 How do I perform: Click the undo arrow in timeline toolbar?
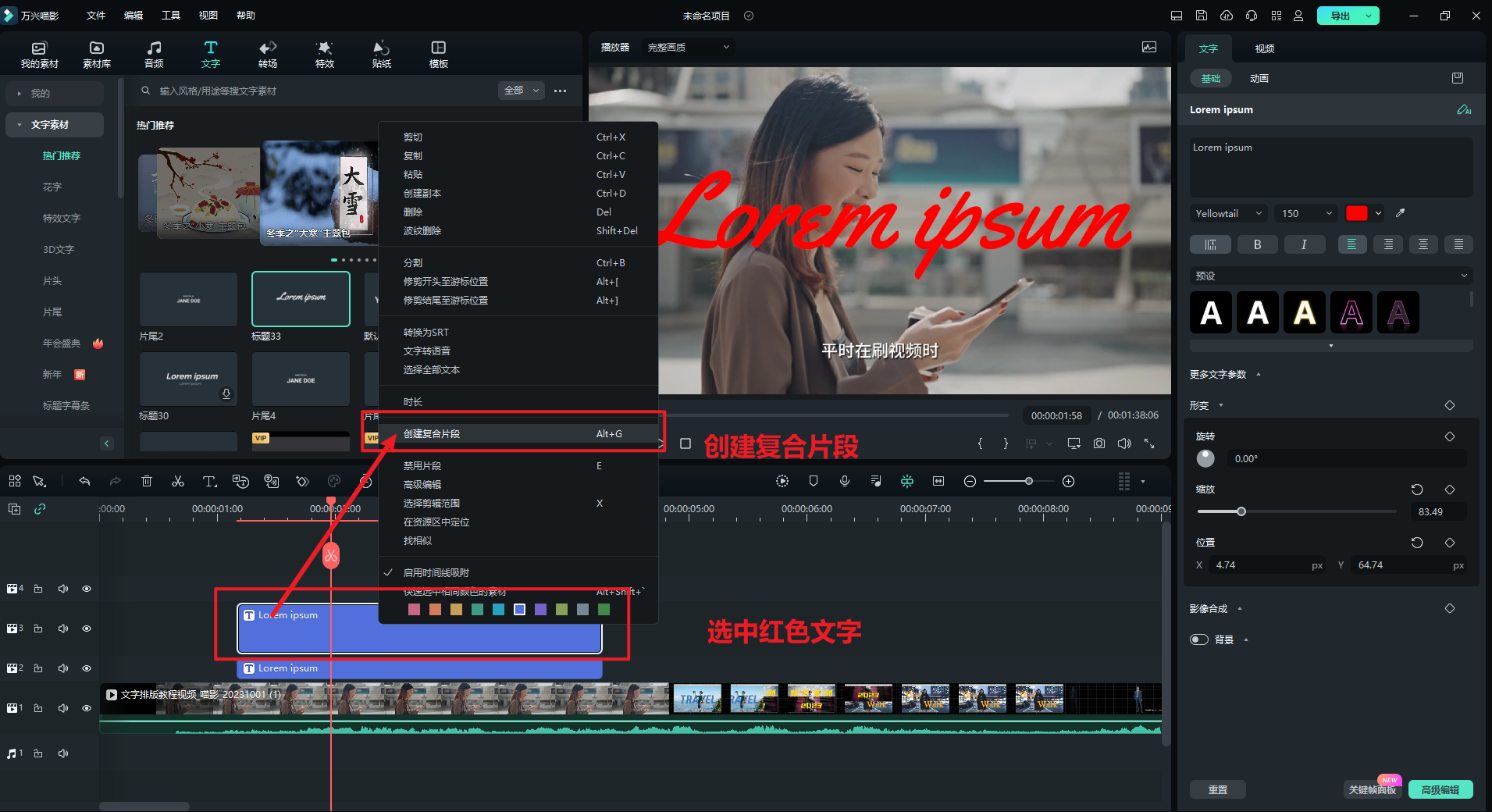84,482
